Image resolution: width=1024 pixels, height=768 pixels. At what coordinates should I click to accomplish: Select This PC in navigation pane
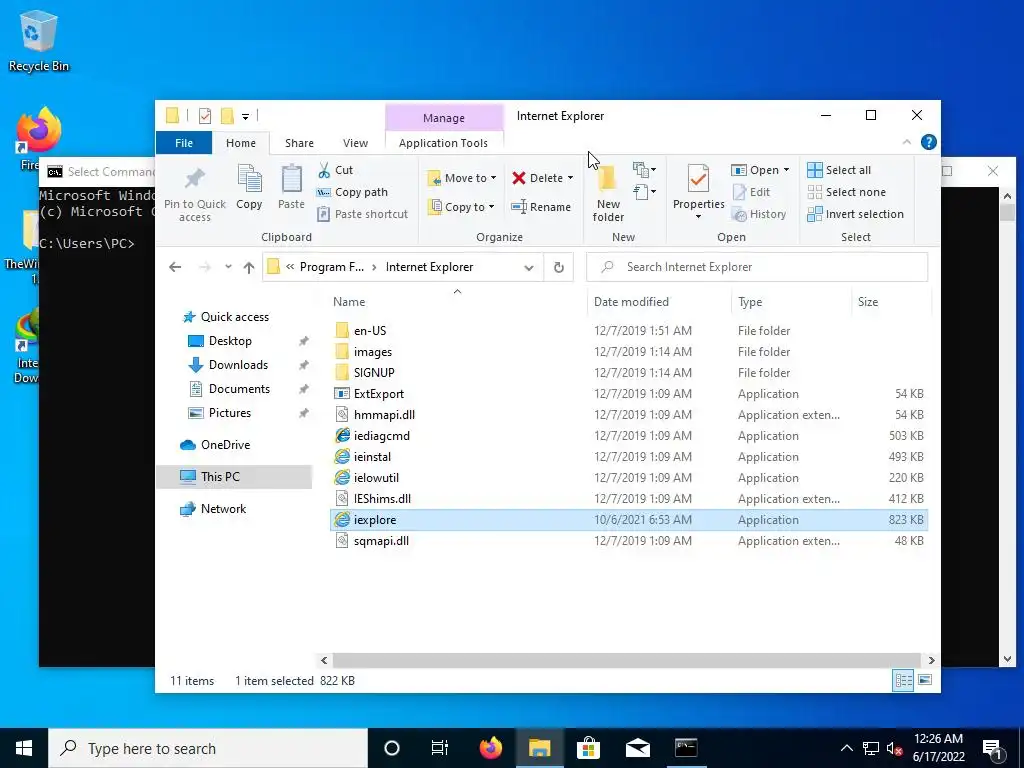tap(234, 477)
